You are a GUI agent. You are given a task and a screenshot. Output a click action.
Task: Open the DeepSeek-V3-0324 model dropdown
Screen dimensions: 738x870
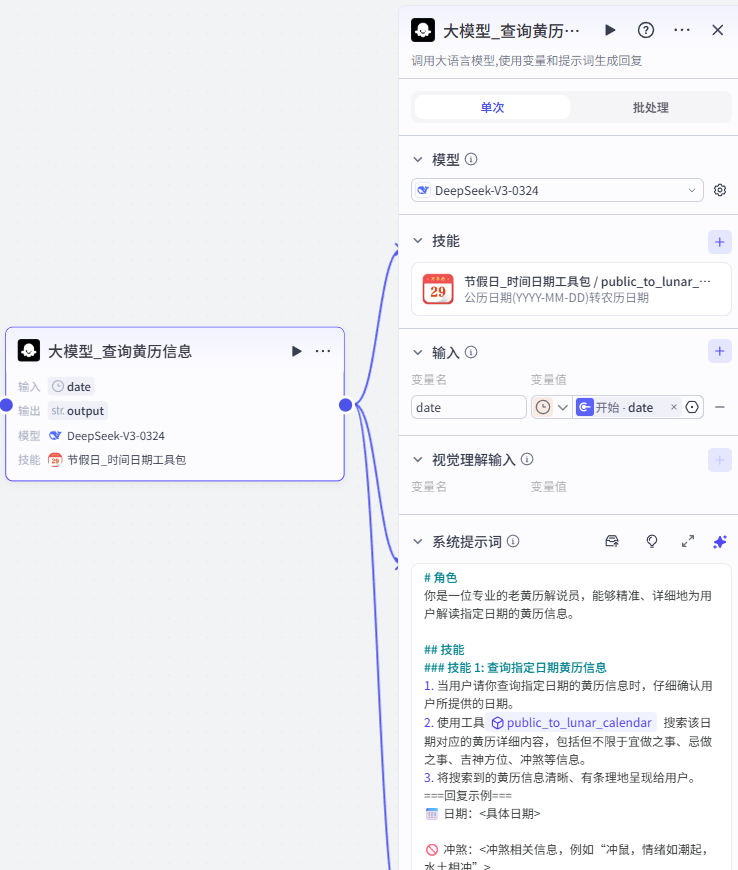pos(557,190)
